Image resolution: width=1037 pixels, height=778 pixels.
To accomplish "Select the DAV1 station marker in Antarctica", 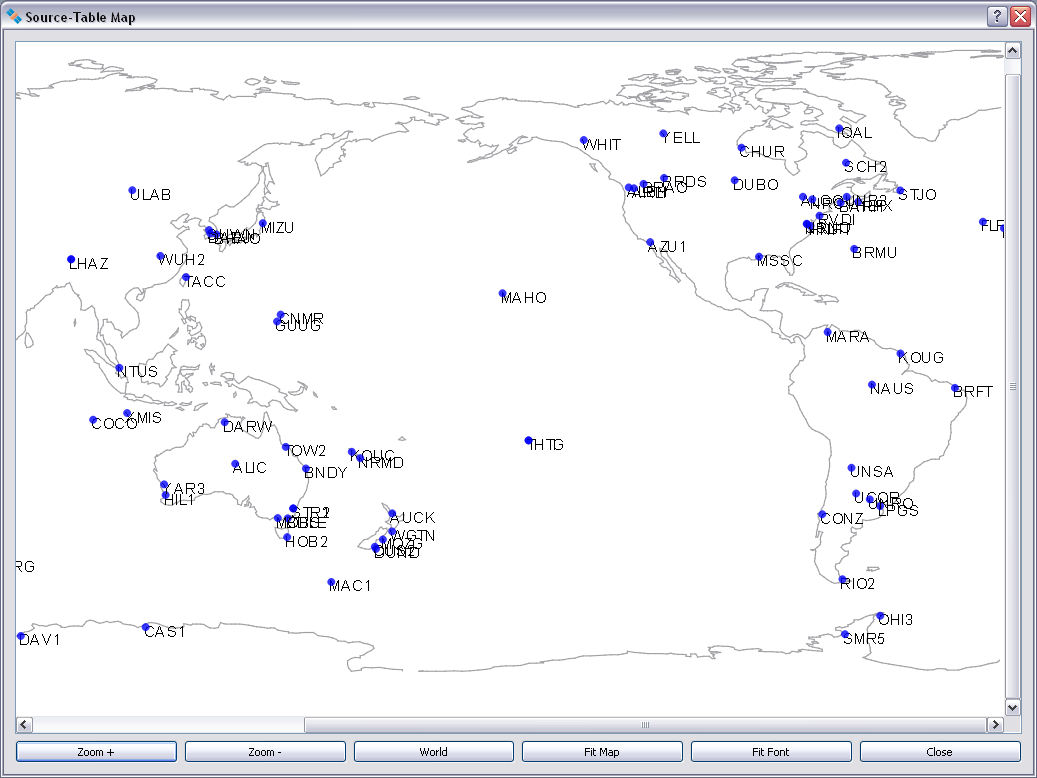I will 20,634.
